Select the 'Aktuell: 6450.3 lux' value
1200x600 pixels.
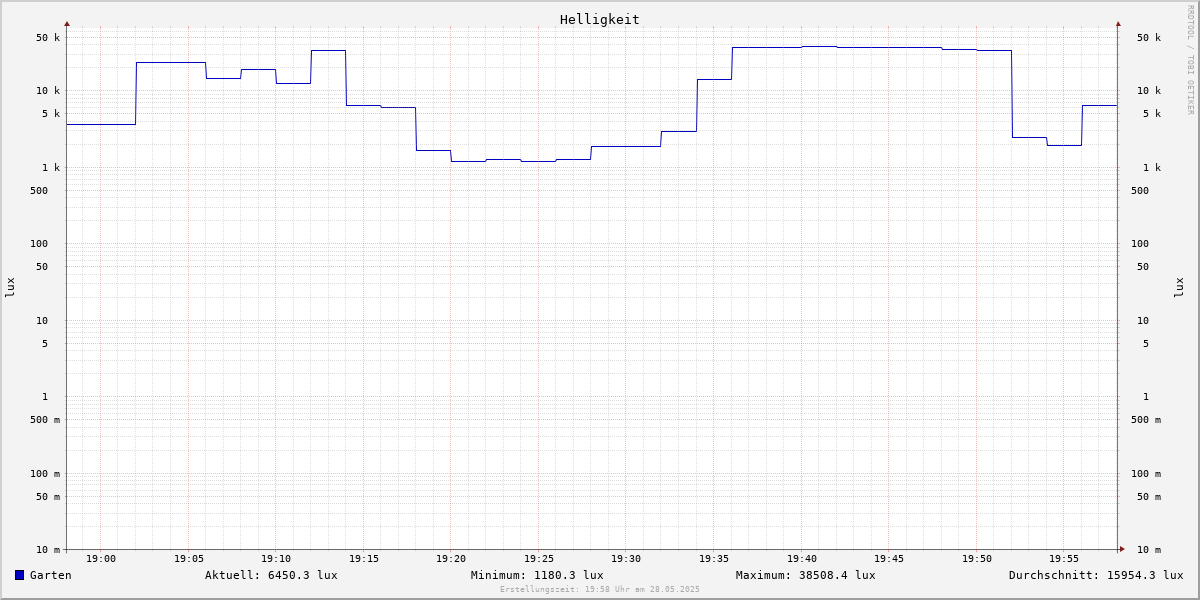point(271,575)
